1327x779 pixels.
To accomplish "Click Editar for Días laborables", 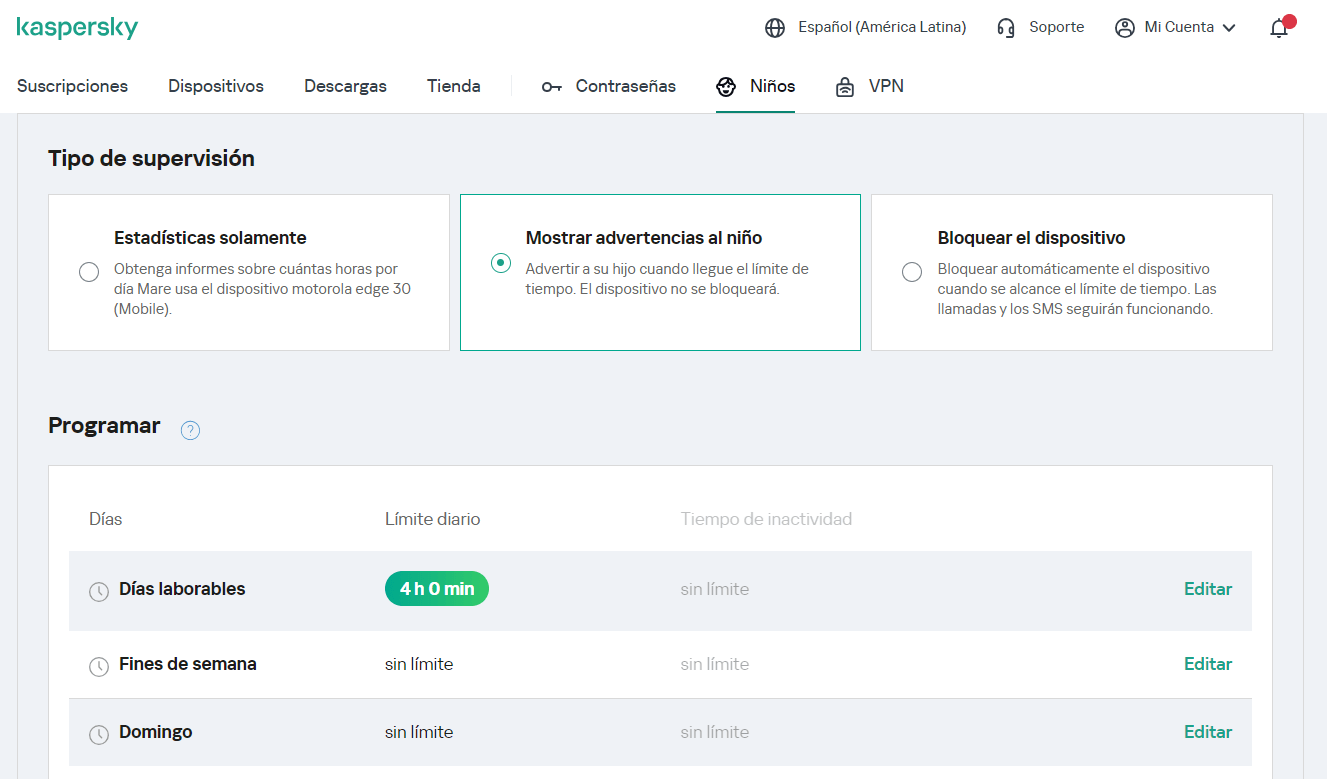I will 1208,589.
